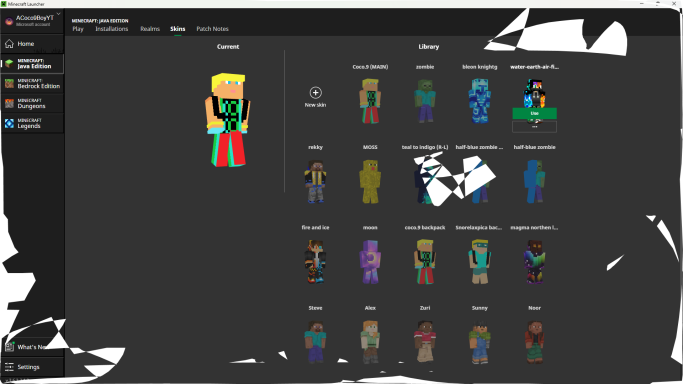Click the account avatar icon
The height and width of the screenshot is (384, 683).
9,21
